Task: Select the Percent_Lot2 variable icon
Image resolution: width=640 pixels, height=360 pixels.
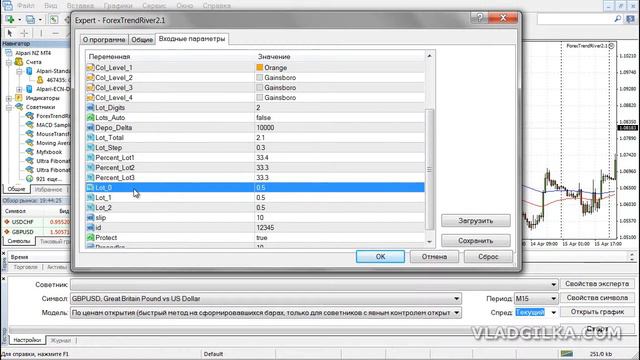Action: [x=91, y=167]
